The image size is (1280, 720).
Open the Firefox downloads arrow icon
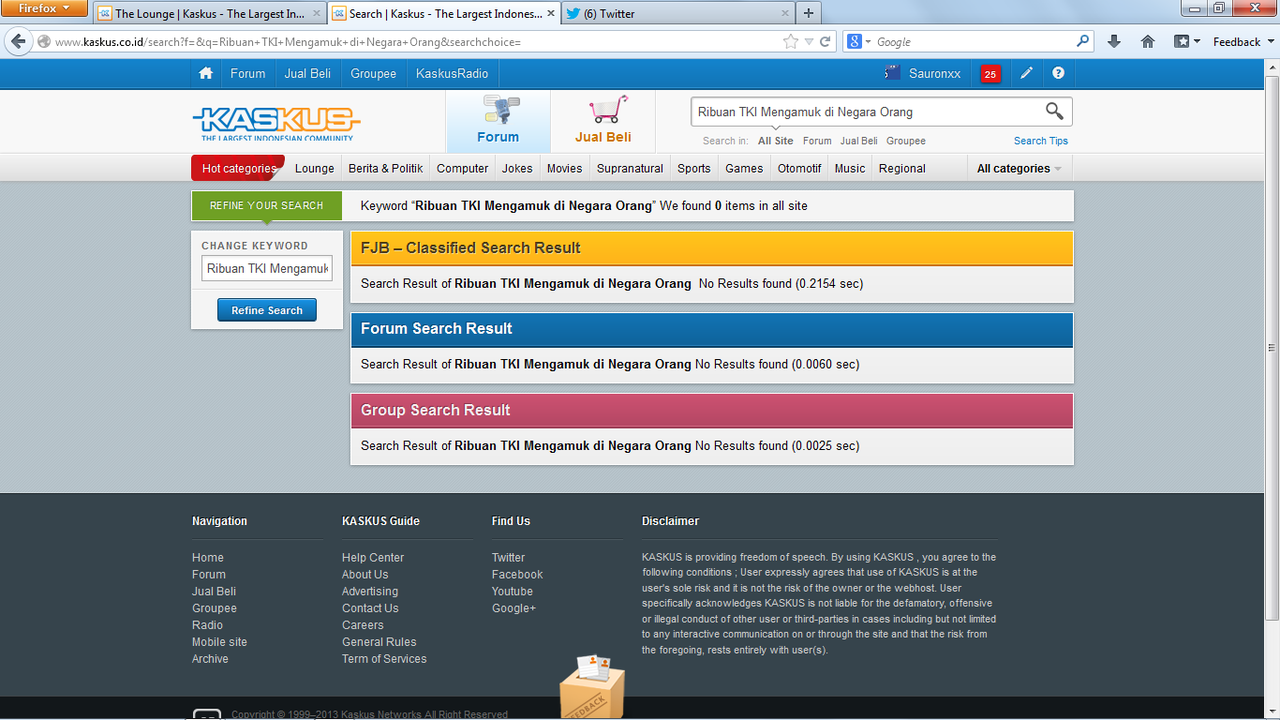pos(1115,42)
